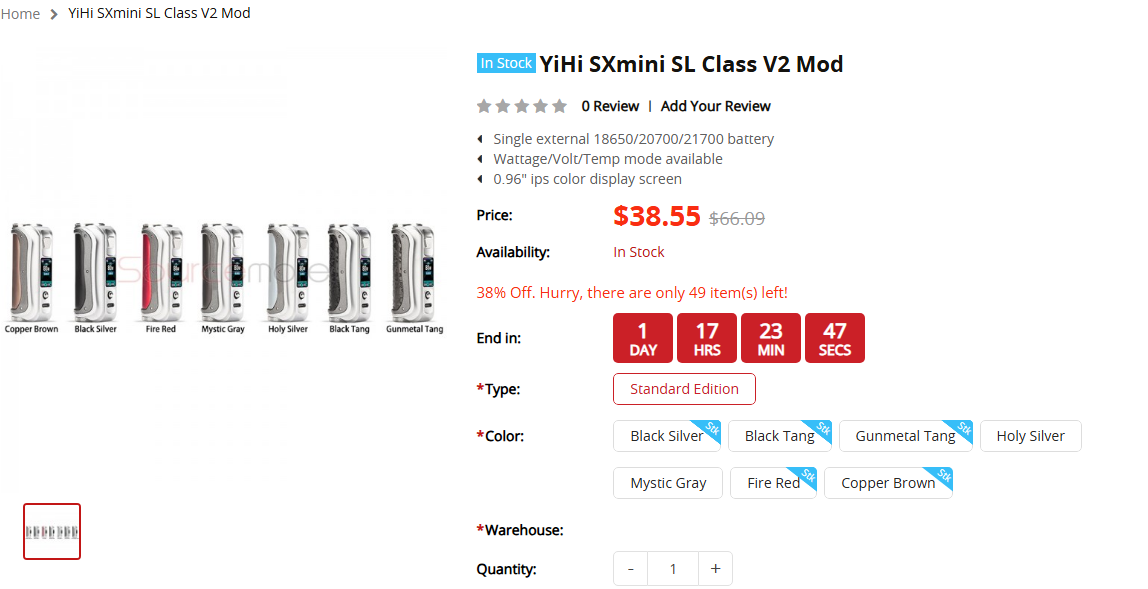Viewport: 1148px width, 589px height.
Task: Decrease quantity with the minus button
Action: click(631, 569)
